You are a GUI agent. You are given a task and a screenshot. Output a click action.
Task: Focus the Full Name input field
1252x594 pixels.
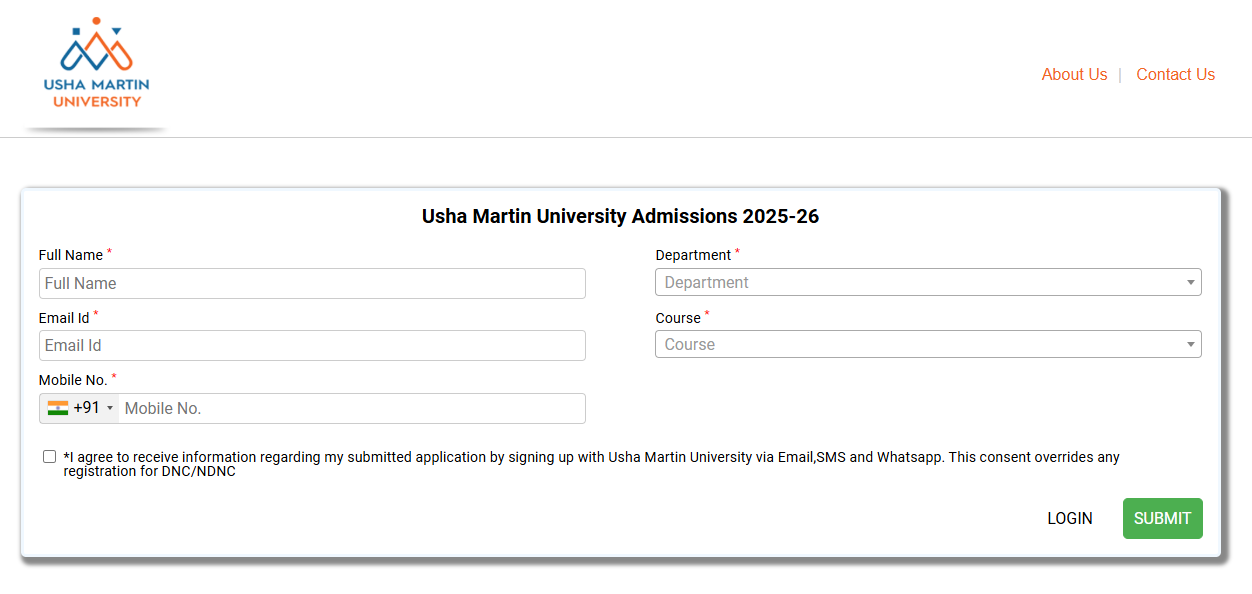point(312,284)
